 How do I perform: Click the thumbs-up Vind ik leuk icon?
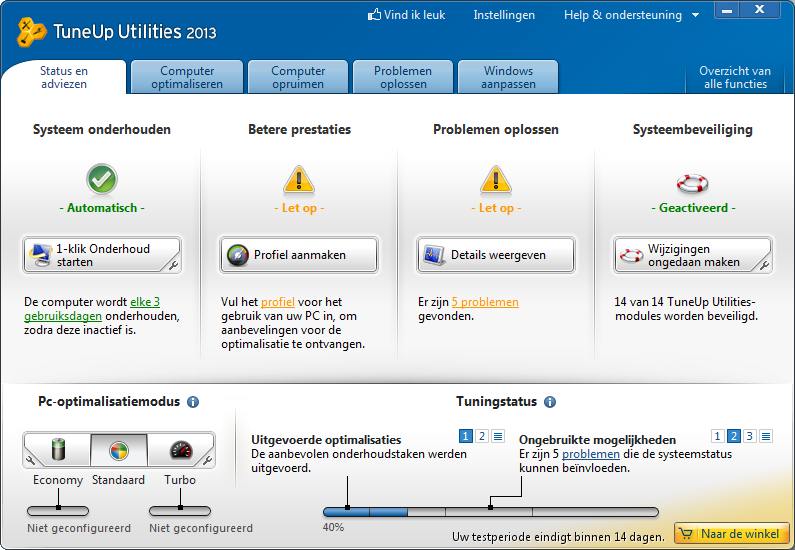pos(374,15)
